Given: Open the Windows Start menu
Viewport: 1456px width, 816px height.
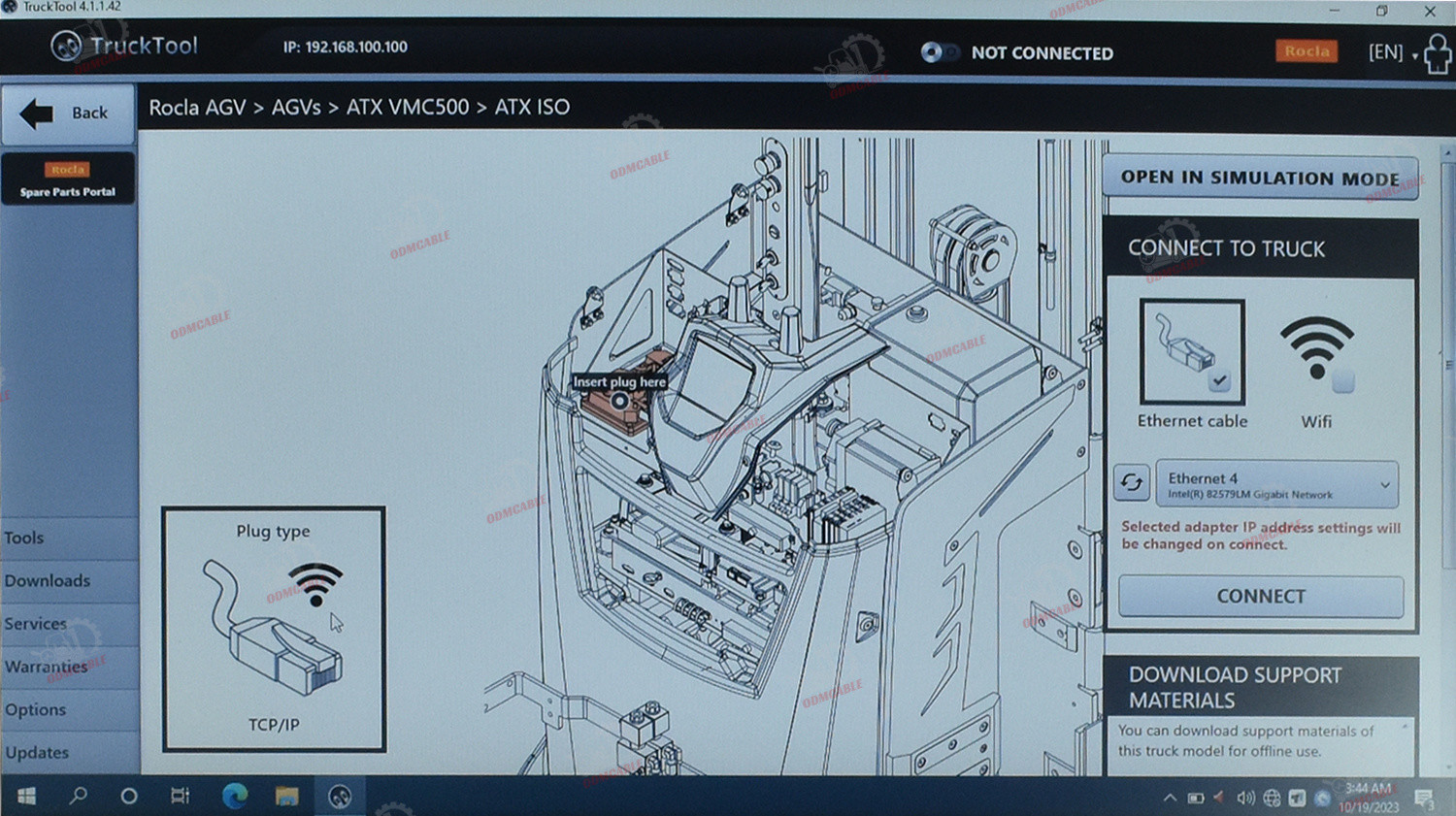Looking at the screenshot, I should 26,797.
